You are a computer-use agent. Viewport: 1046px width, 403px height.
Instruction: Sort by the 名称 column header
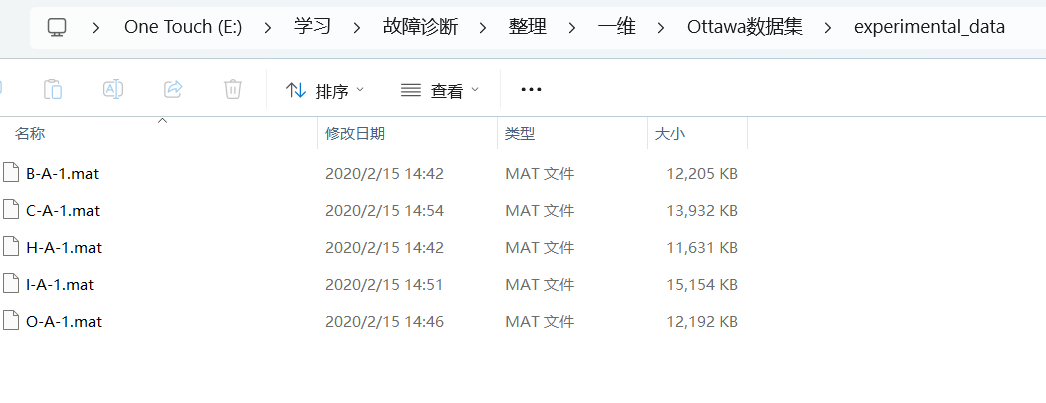(30, 133)
